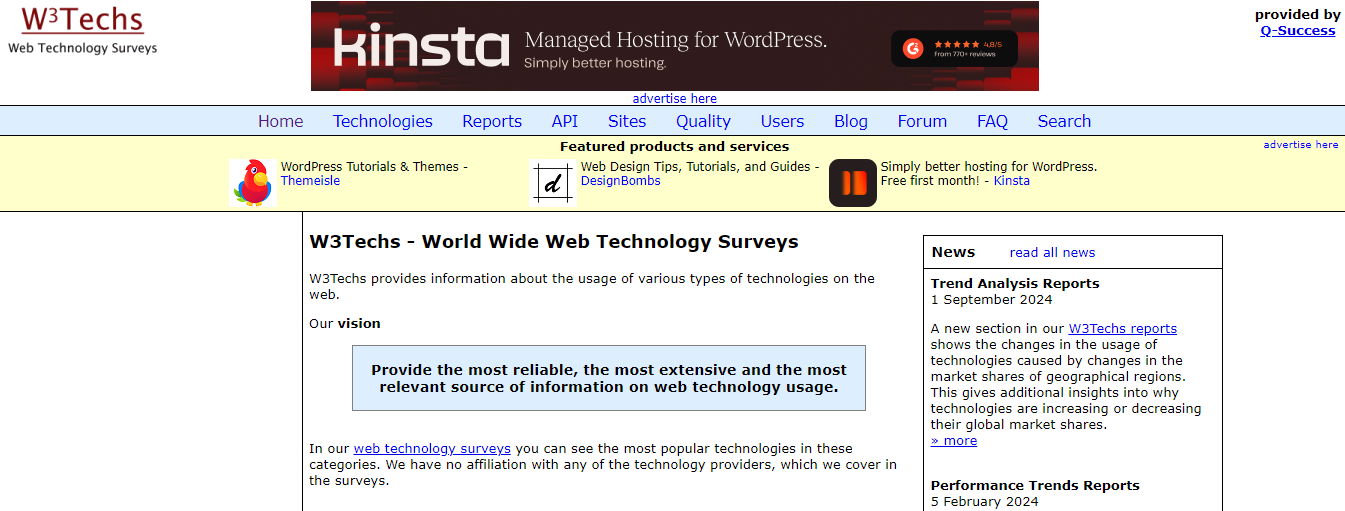Click the main World Wide Web Technology Surveys heading

(554, 241)
